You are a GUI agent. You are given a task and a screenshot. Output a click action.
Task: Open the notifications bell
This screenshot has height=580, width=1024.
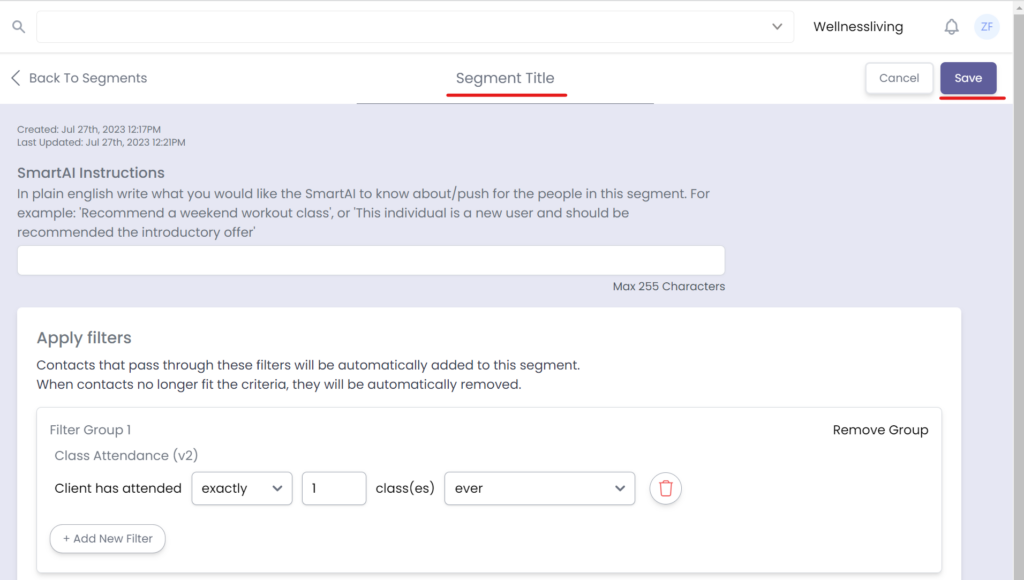click(x=951, y=27)
